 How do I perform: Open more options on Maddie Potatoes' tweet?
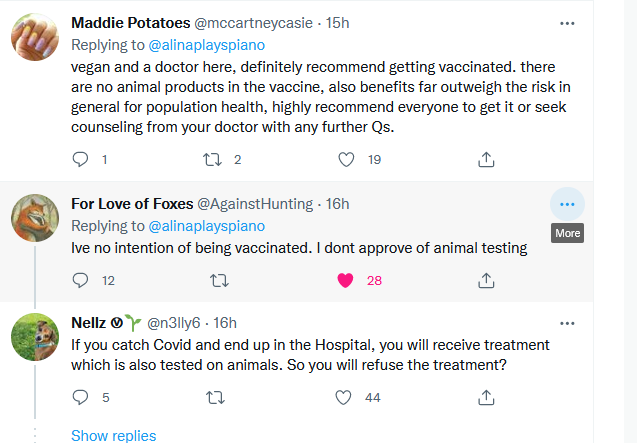click(567, 22)
